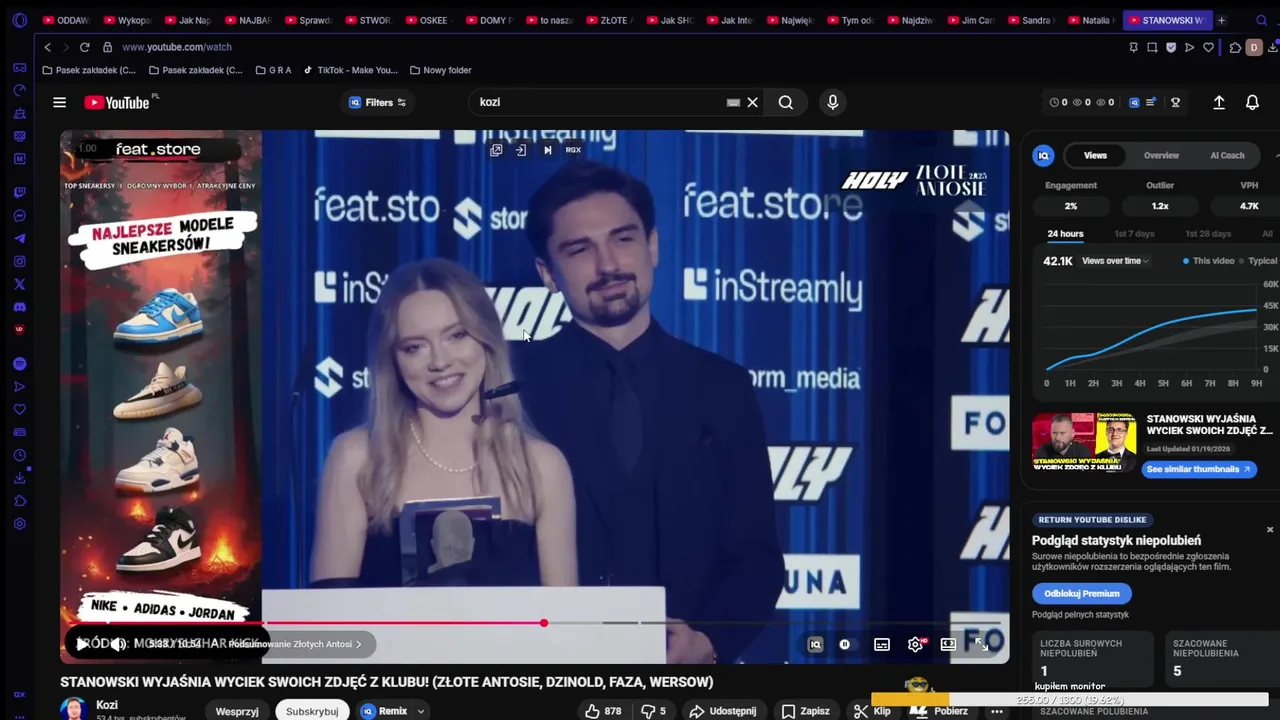Mute the video volume speaker
1280x720 pixels.
coord(118,644)
